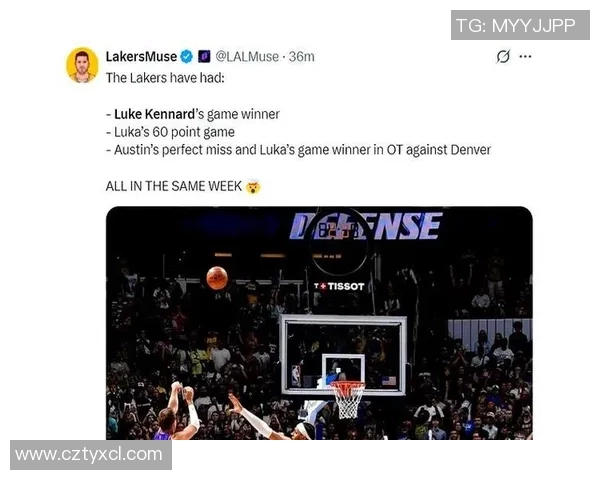
Task: Click the shocked face emoji
Action: (253, 187)
